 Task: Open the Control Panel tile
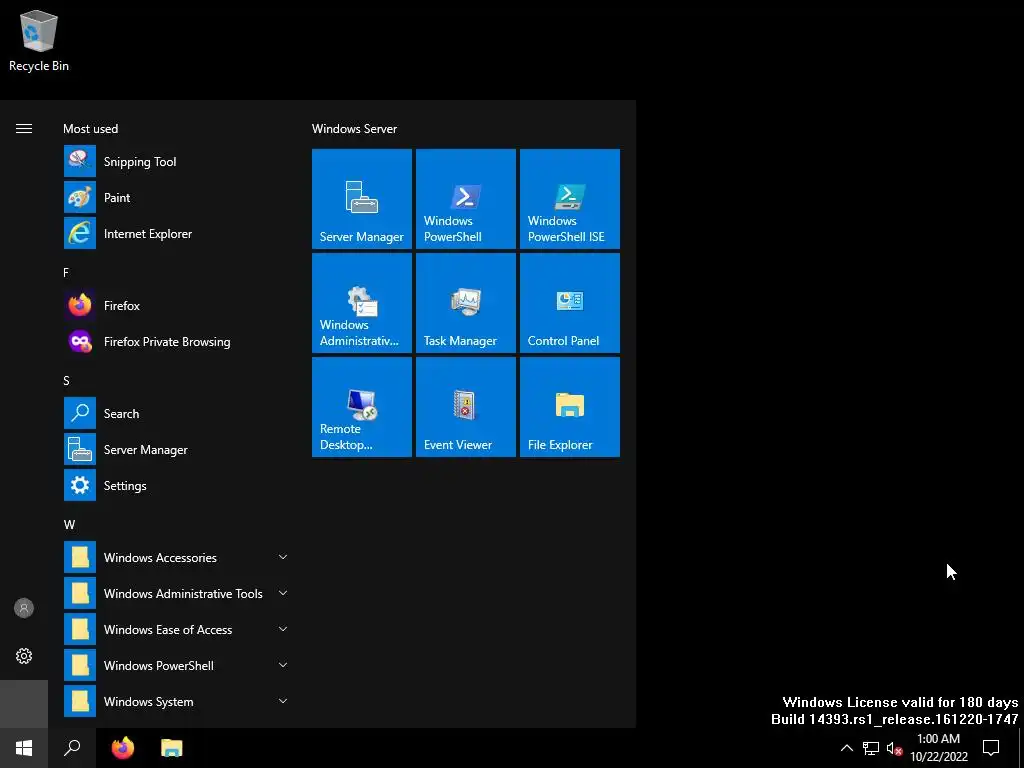(569, 303)
